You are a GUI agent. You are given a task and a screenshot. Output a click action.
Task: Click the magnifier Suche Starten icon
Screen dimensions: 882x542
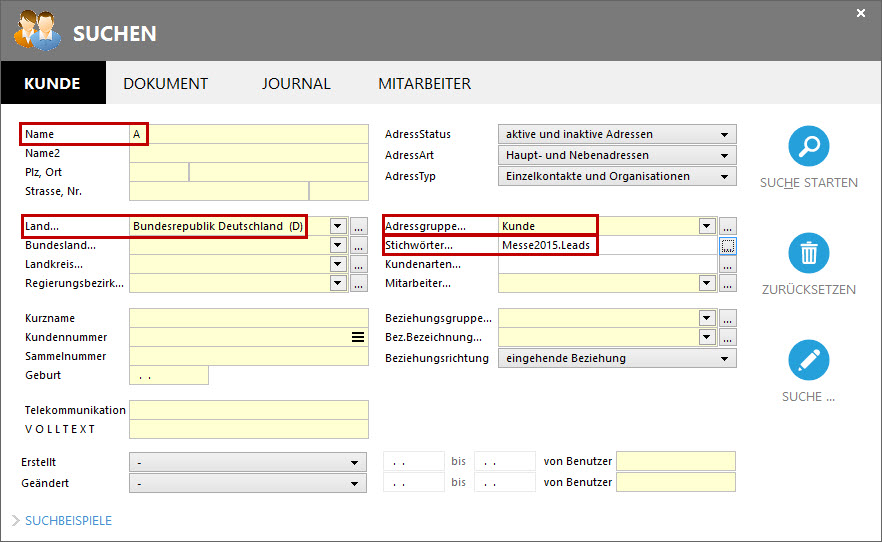pyautogui.click(x=808, y=146)
